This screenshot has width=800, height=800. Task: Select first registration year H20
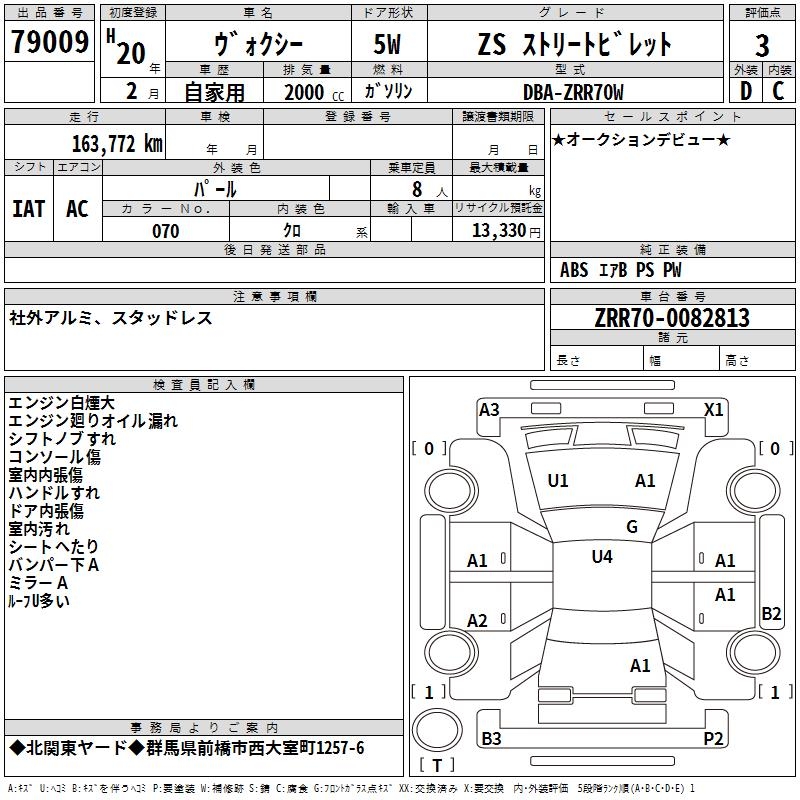pyautogui.click(x=126, y=47)
